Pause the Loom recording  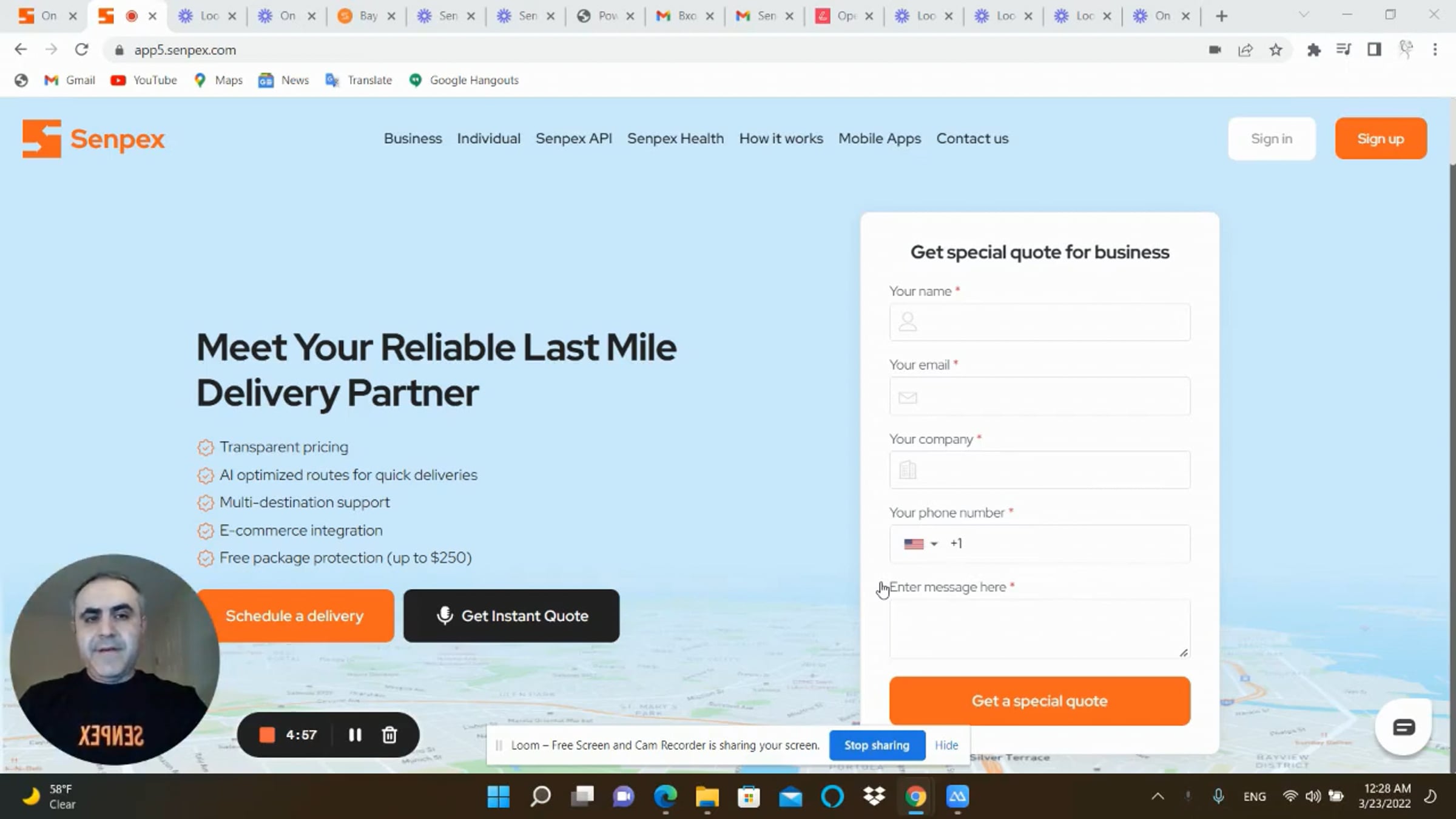pyautogui.click(x=355, y=735)
